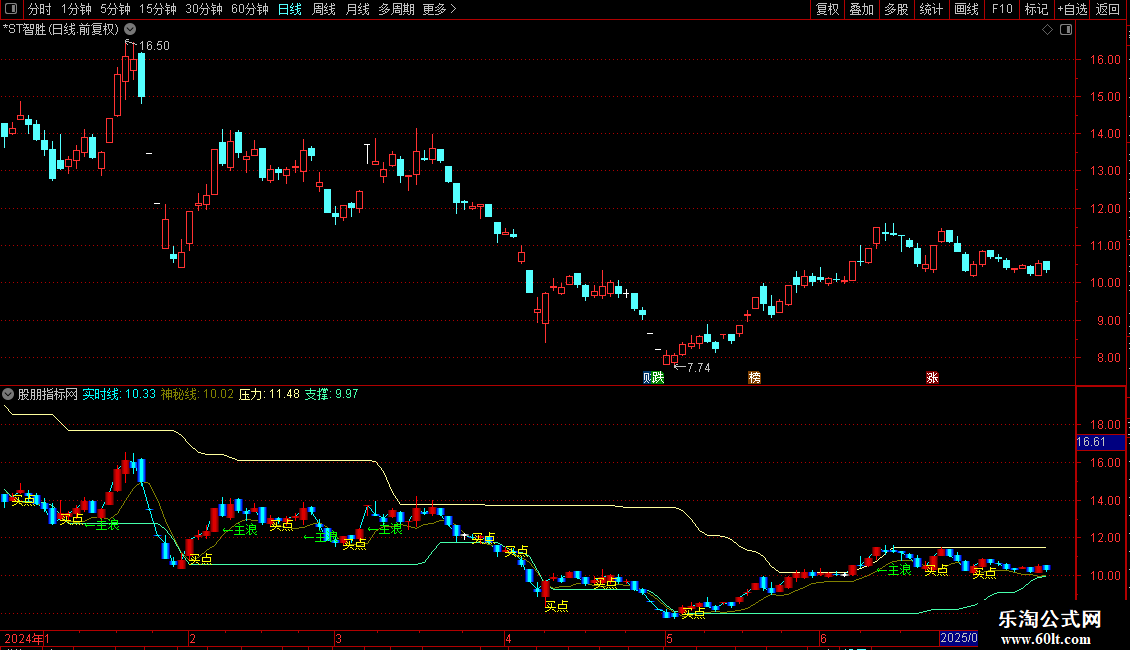Click the 实时线: 10.33 value

point(119,394)
